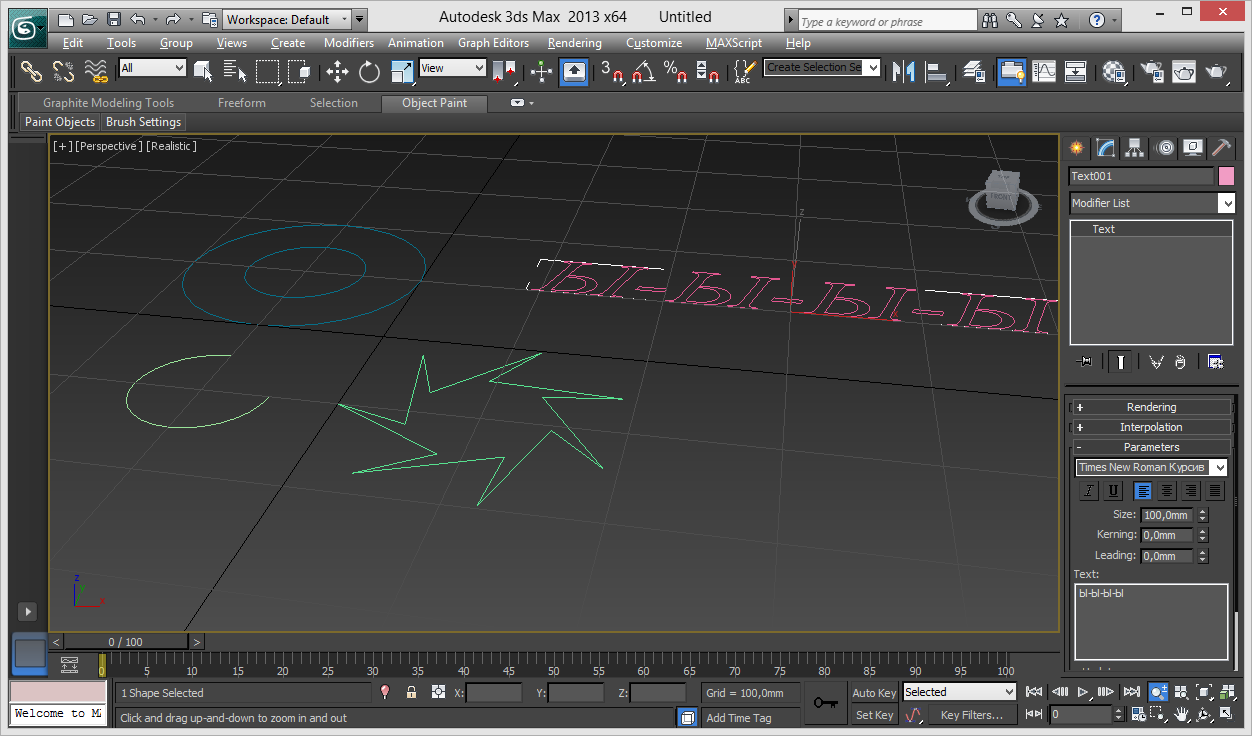Open the Utilities panel hammer icon

tap(1222, 148)
